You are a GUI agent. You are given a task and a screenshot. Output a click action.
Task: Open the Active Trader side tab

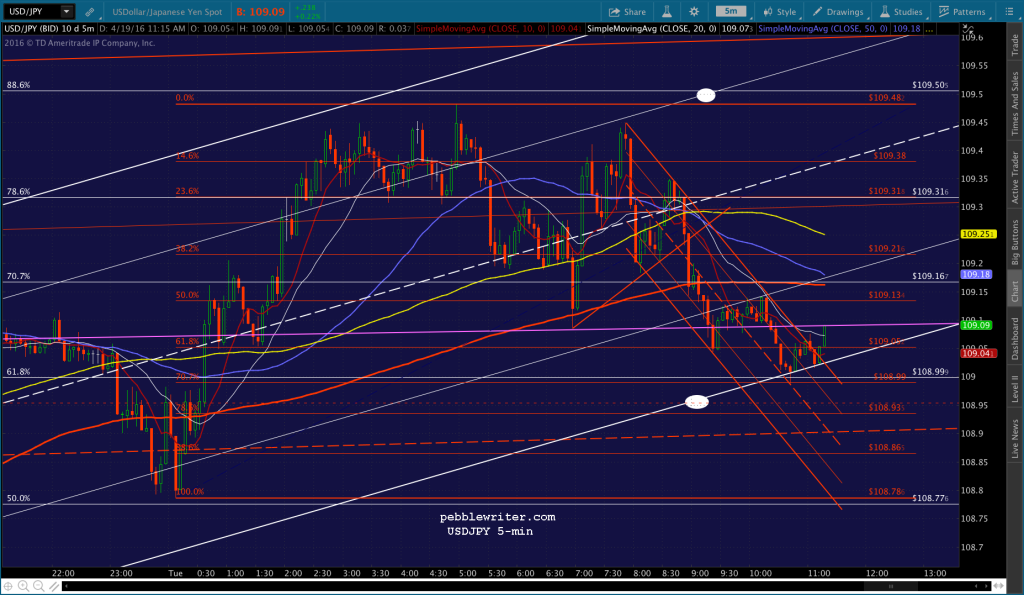(1015, 177)
